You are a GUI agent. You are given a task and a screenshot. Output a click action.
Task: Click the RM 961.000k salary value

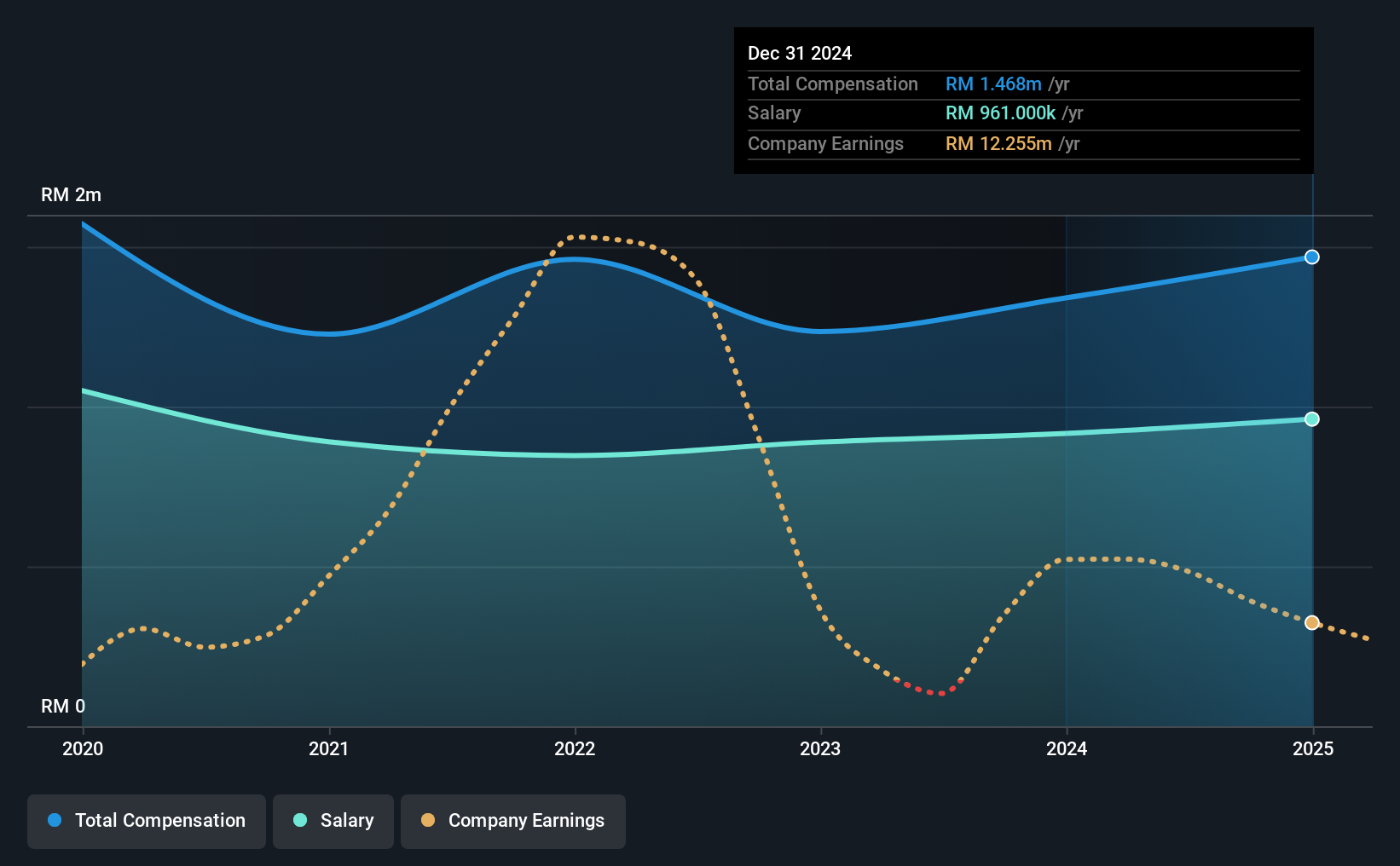pyautogui.click(x=1000, y=113)
